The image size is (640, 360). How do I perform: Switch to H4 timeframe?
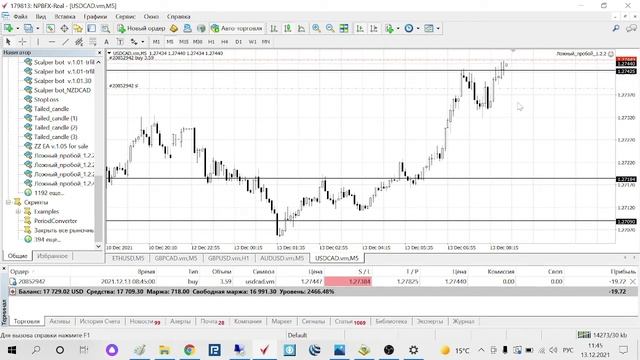point(224,42)
